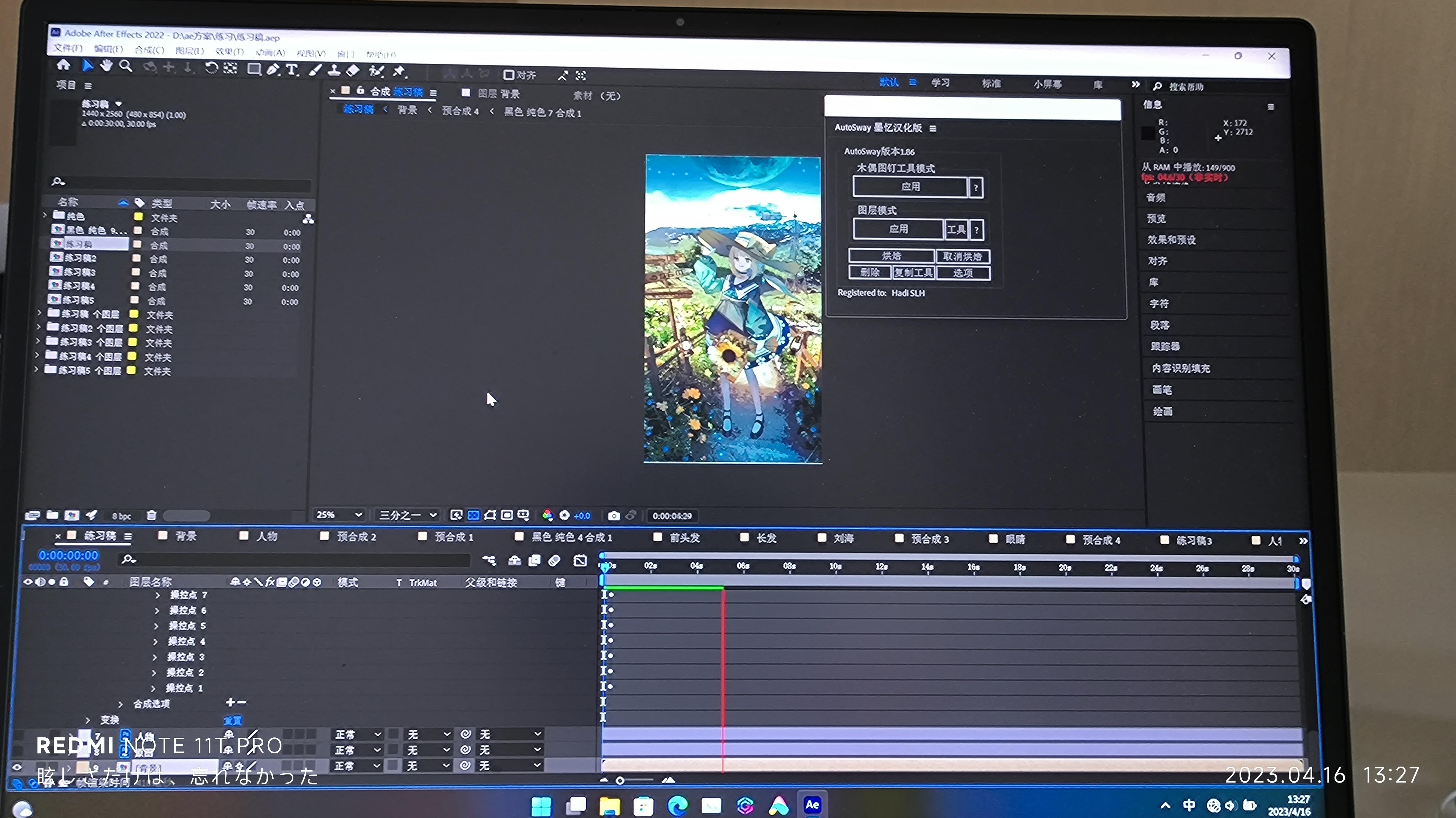The image size is (1456, 818).
Task: Click the 烘焙 button in AutoSway
Action: (x=891, y=256)
